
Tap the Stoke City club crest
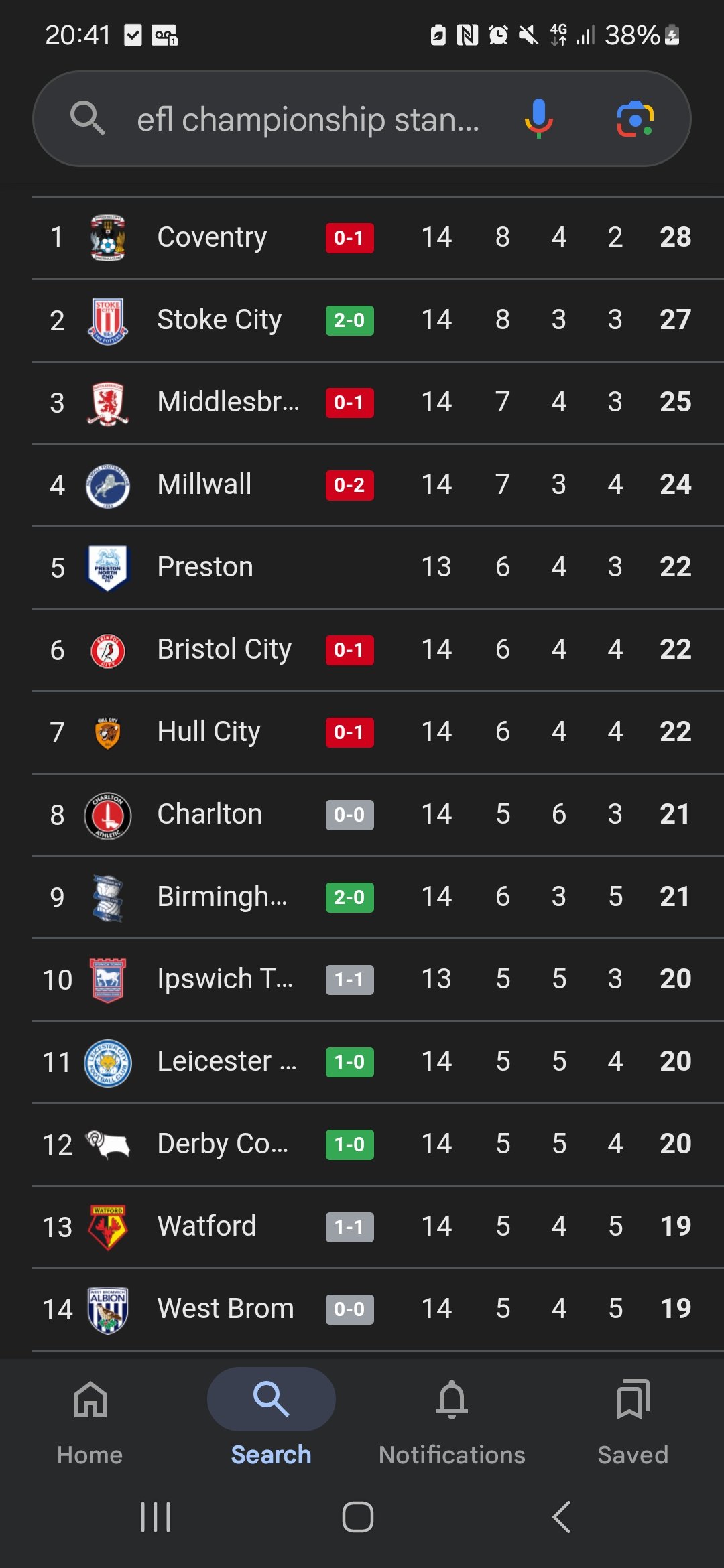click(x=108, y=320)
